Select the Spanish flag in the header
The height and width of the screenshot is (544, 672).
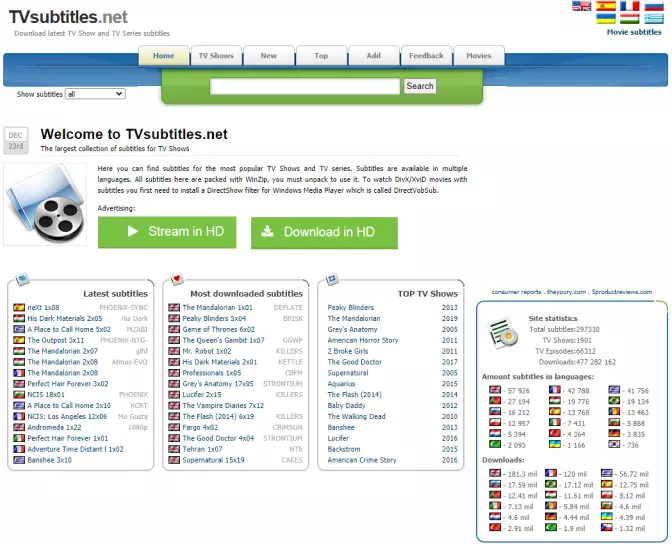pyautogui.click(x=606, y=6)
